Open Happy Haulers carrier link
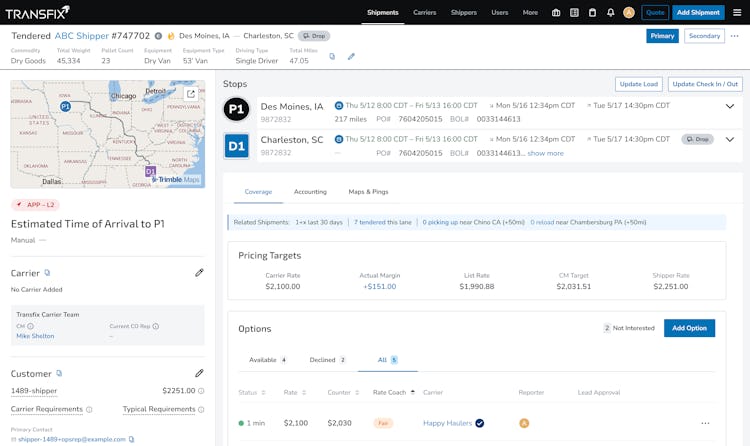This screenshot has height=446, width=750. coord(448,423)
